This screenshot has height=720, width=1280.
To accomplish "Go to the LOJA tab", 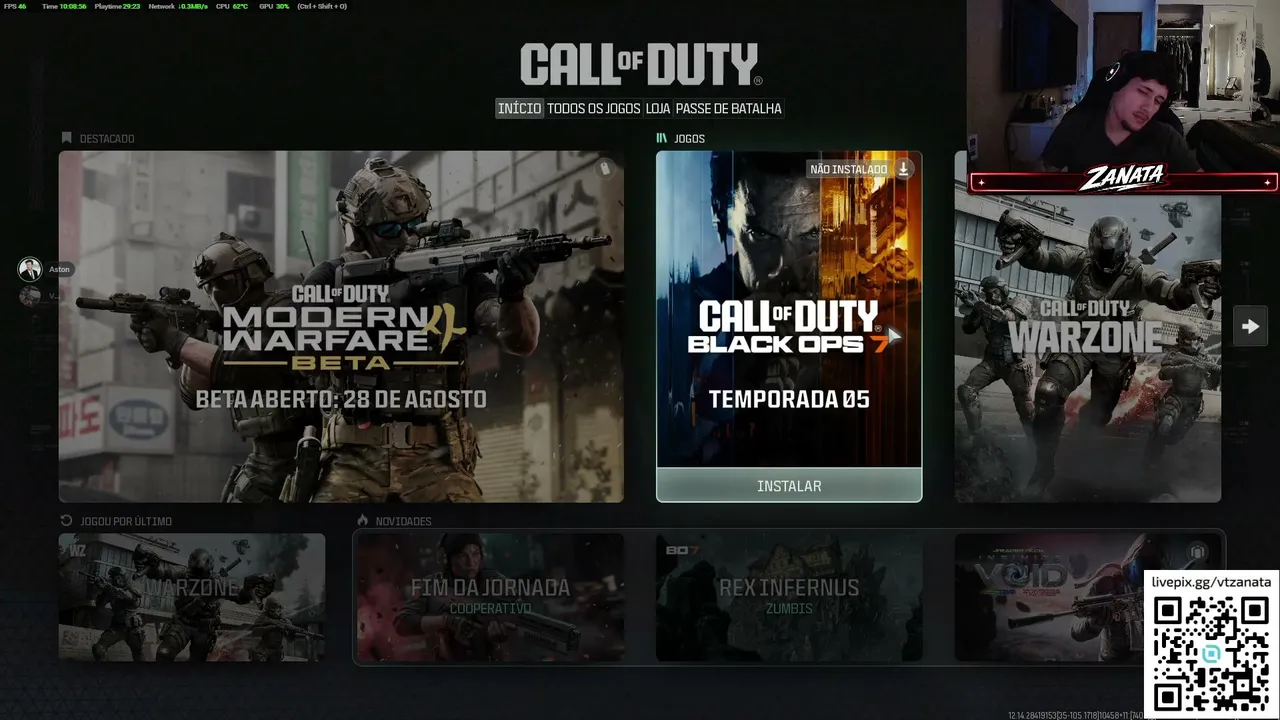I will coord(658,108).
